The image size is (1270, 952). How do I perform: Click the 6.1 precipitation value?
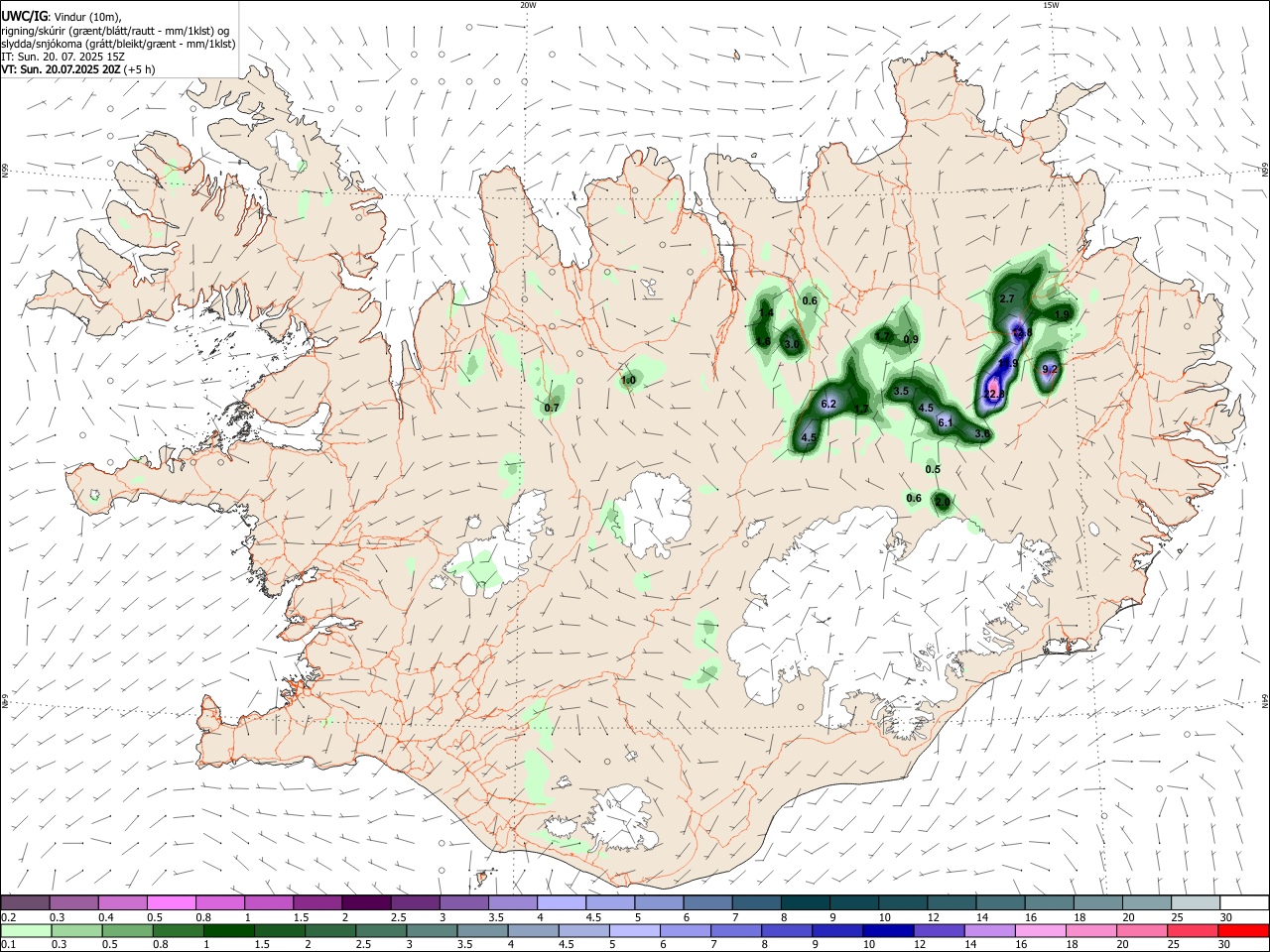pos(946,422)
